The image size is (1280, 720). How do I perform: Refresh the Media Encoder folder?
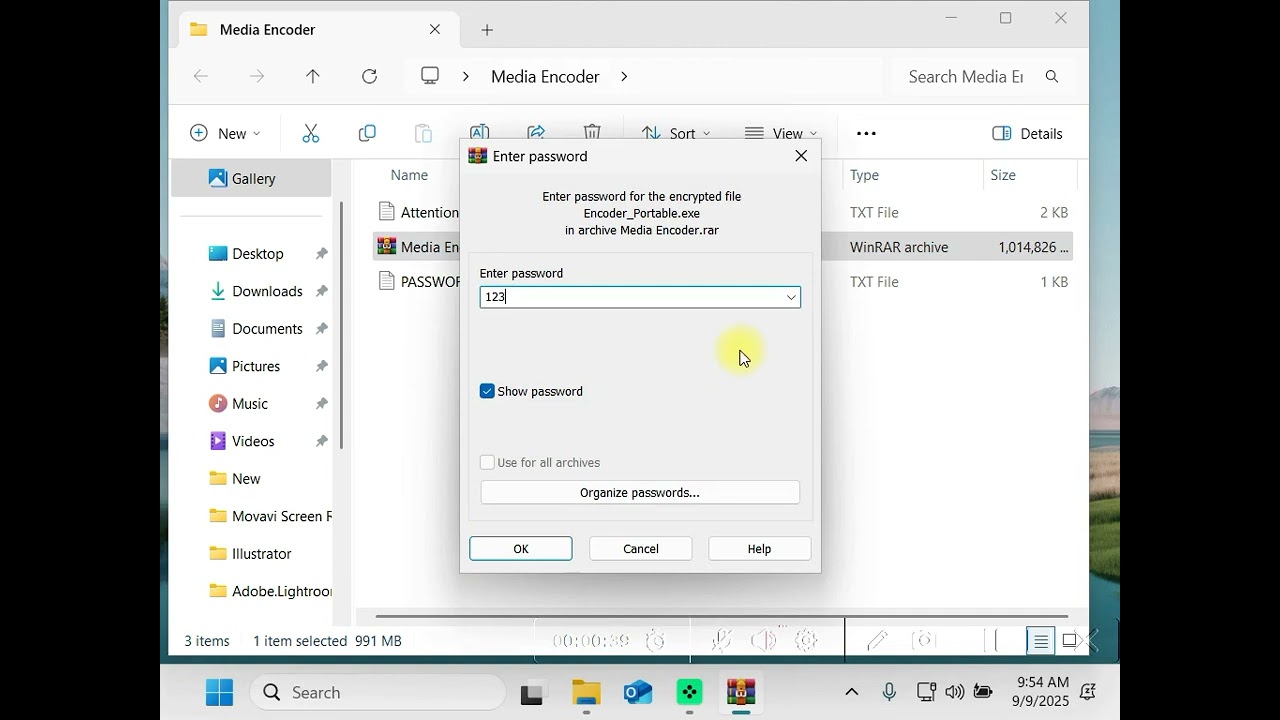369,76
